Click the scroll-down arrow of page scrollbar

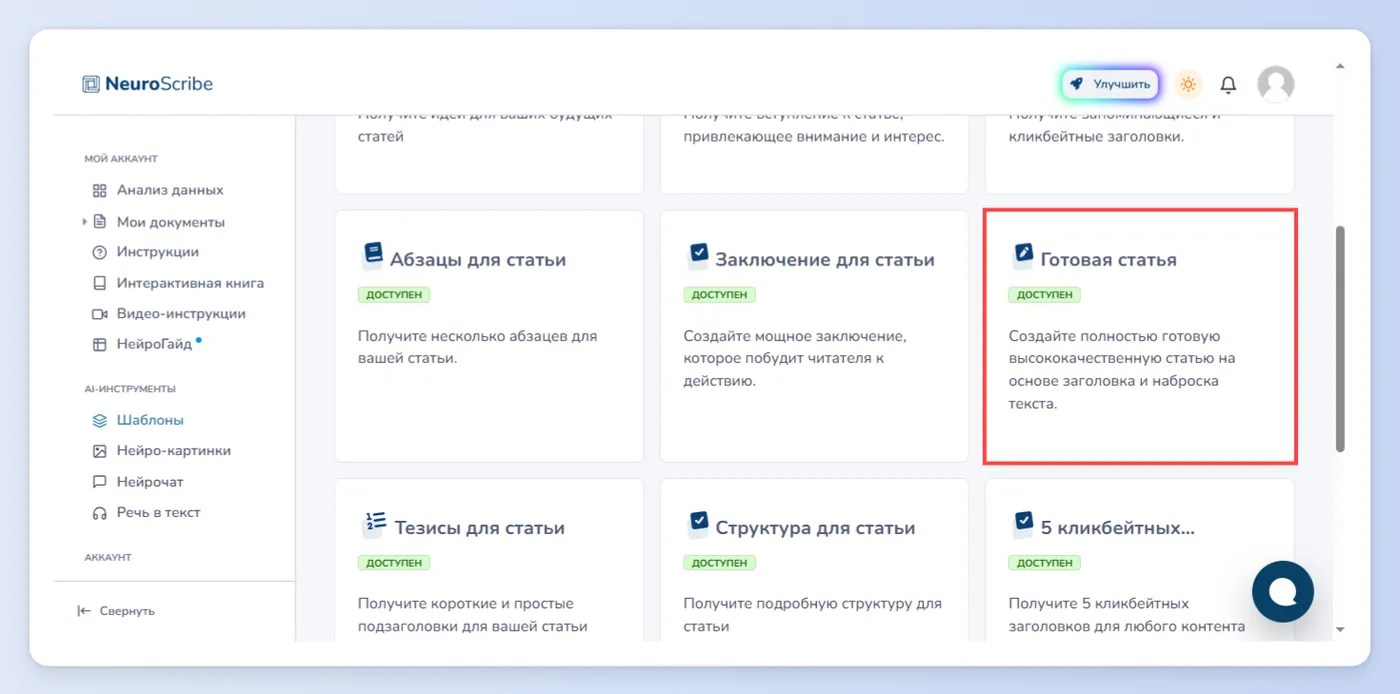click(1340, 630)
